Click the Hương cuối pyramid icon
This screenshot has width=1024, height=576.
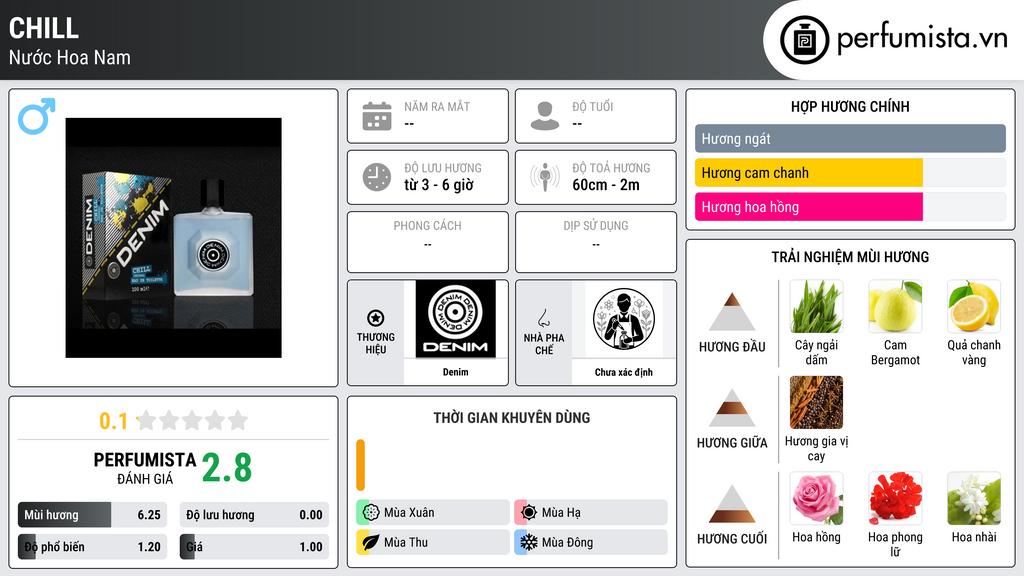coord(732,504)
